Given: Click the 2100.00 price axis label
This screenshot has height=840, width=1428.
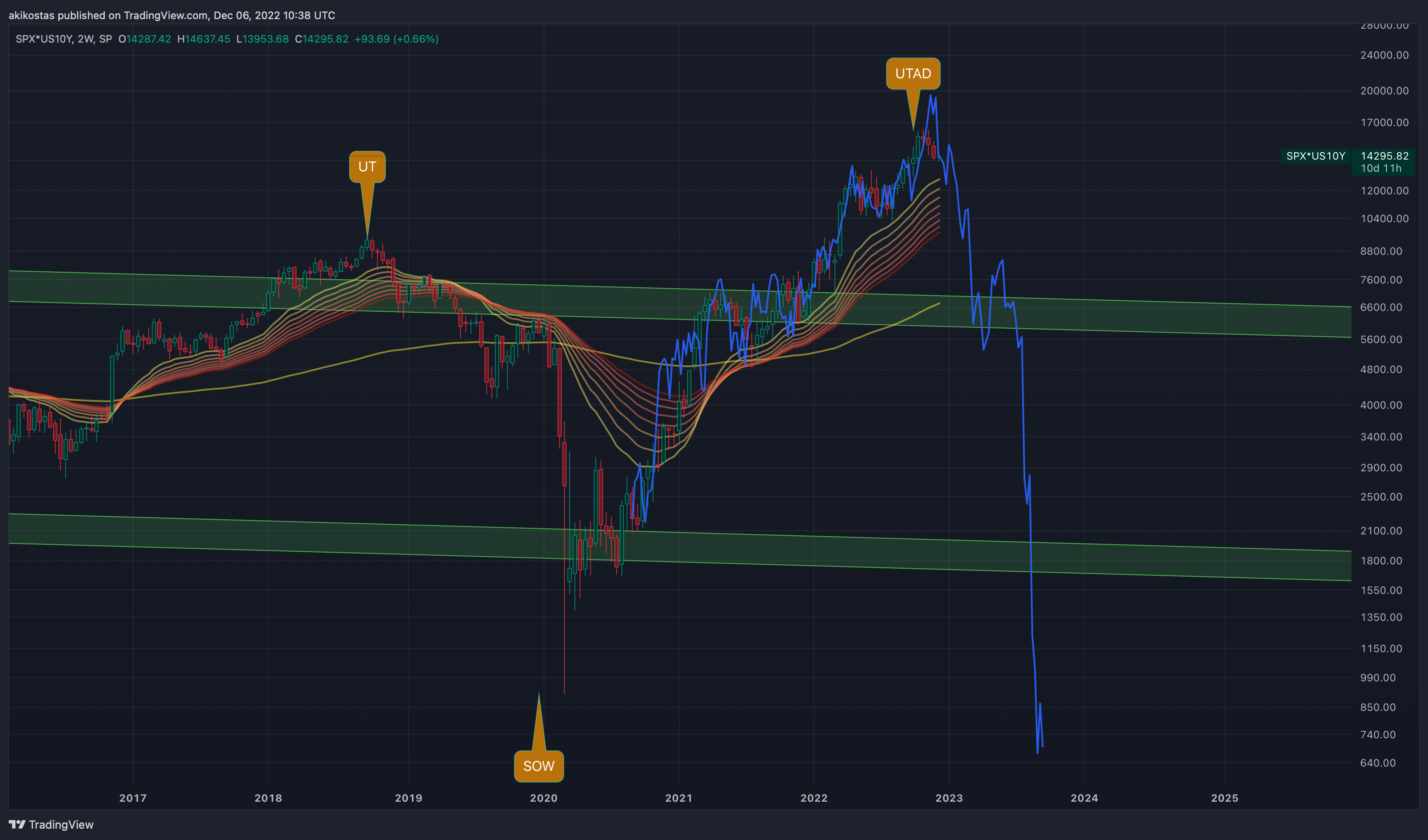Looking at the screenshot, I should click(1381, 531).
